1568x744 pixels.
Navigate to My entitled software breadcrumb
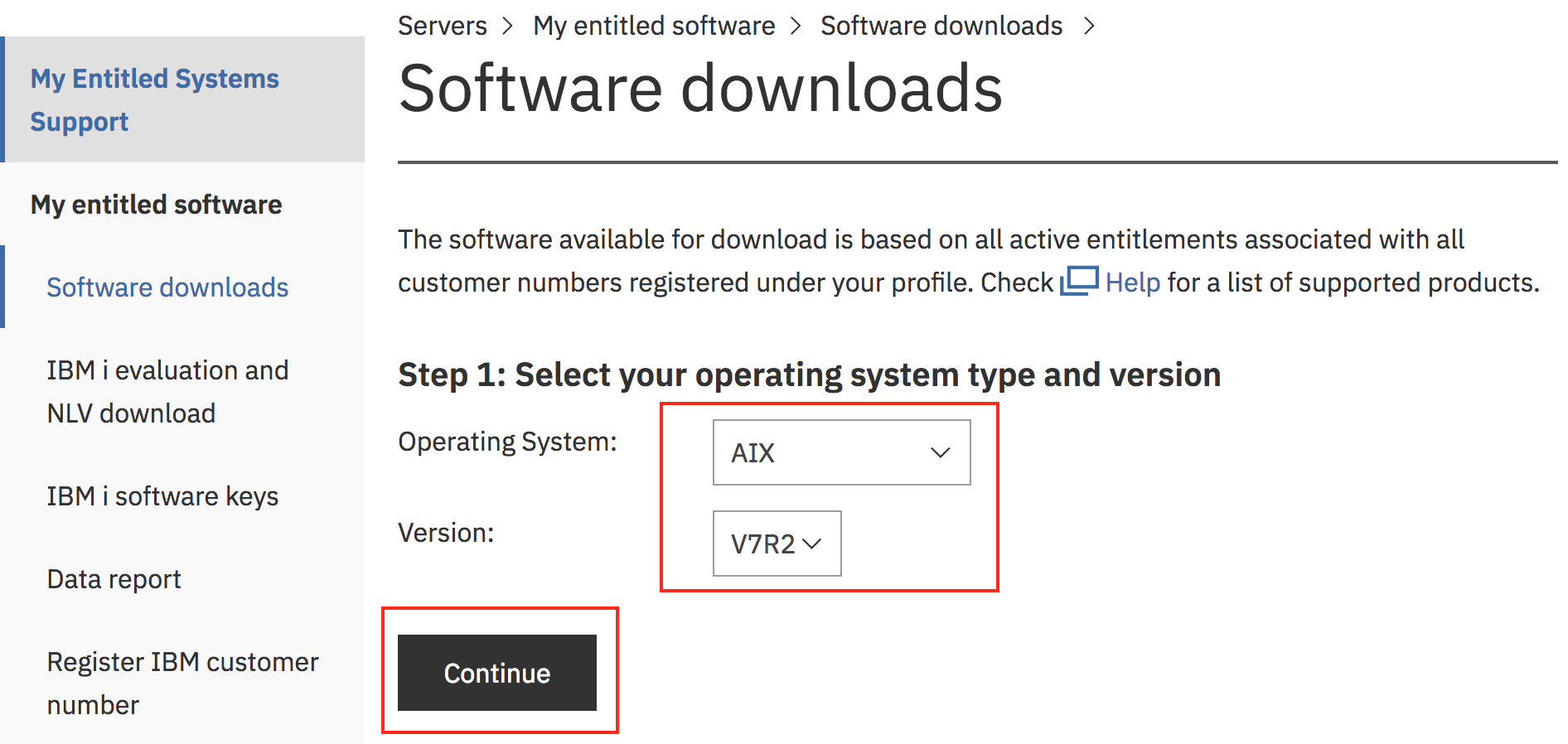pyautogui.click(x=653, y=27)
